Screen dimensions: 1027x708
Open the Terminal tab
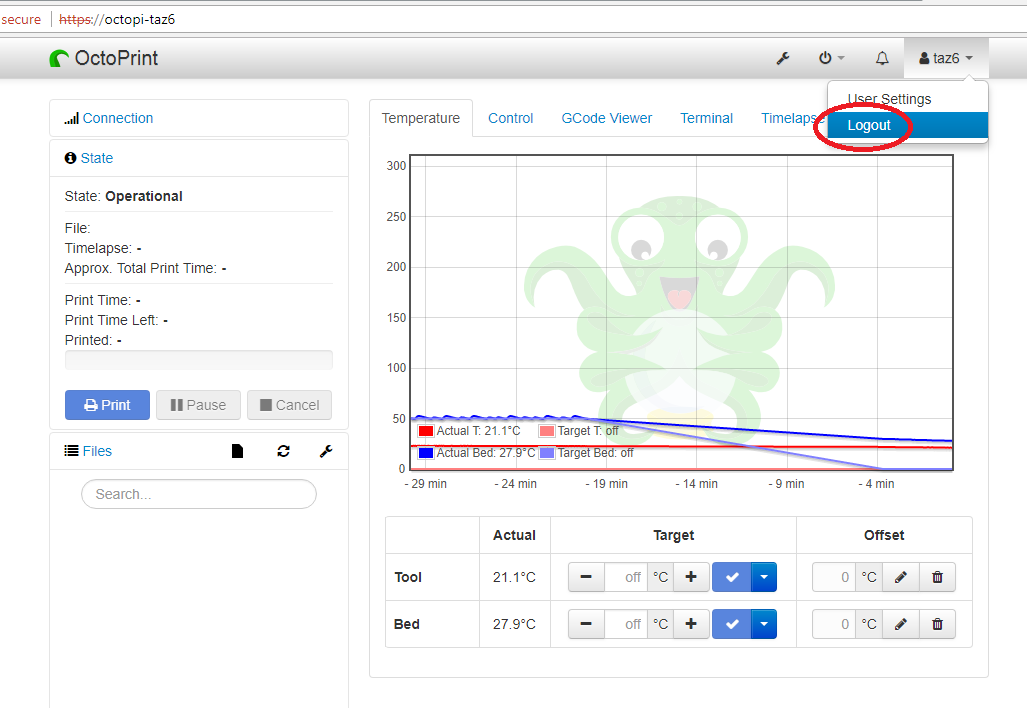707,119
